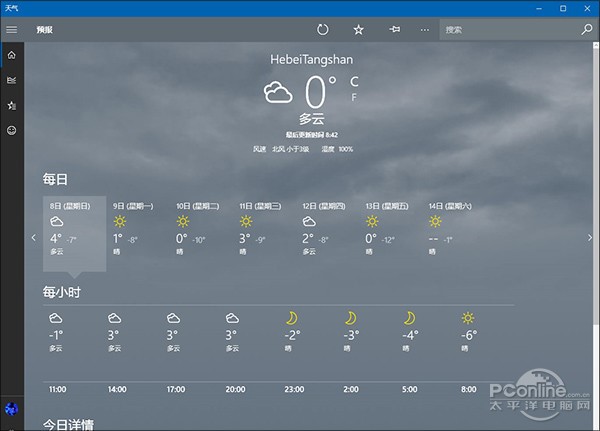Show next days with right arrow
This screenshot has width=600, height=431.
(590, 238)
